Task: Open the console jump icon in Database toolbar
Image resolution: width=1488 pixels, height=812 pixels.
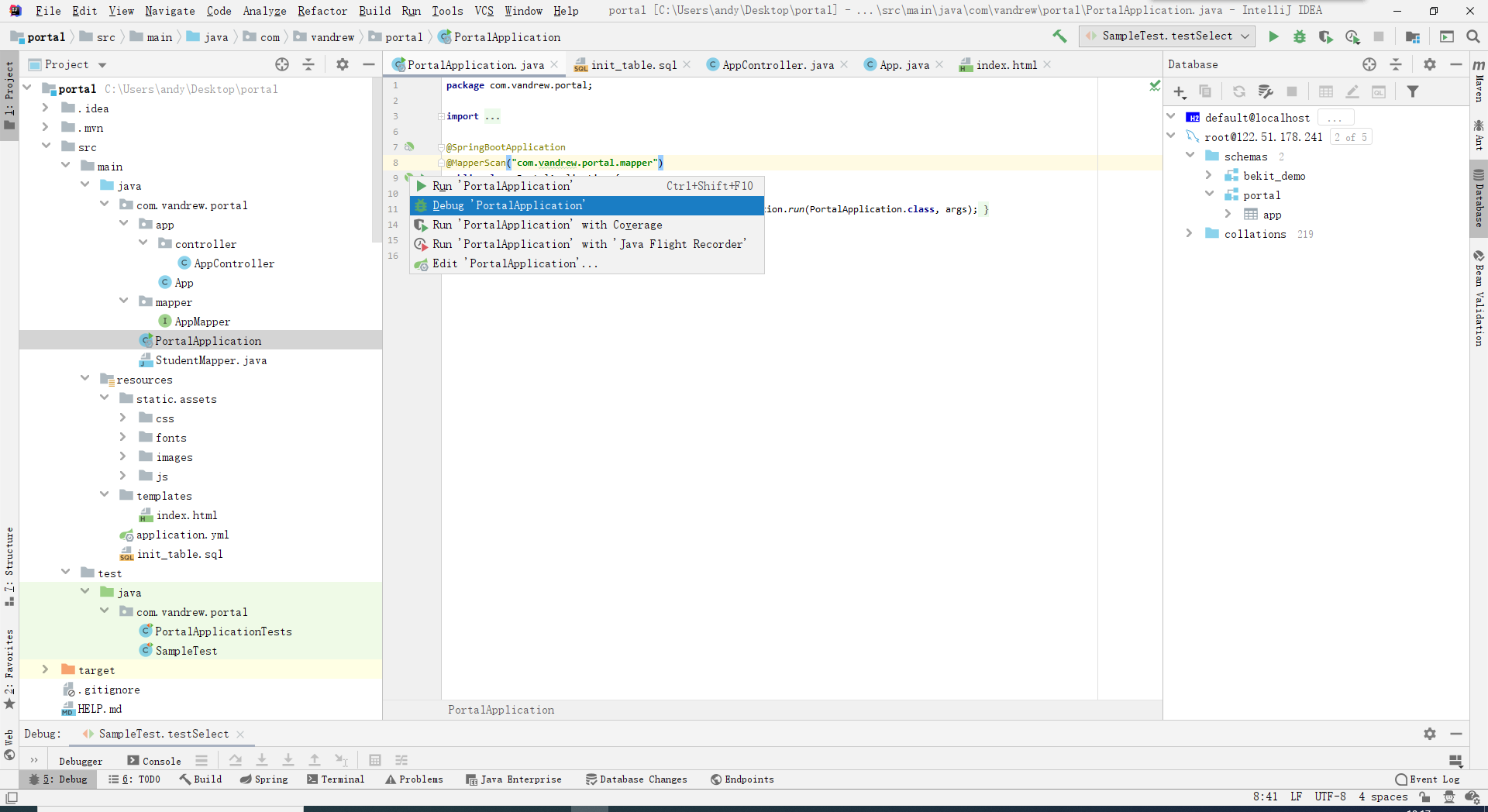Action: tap(1379, 92)
